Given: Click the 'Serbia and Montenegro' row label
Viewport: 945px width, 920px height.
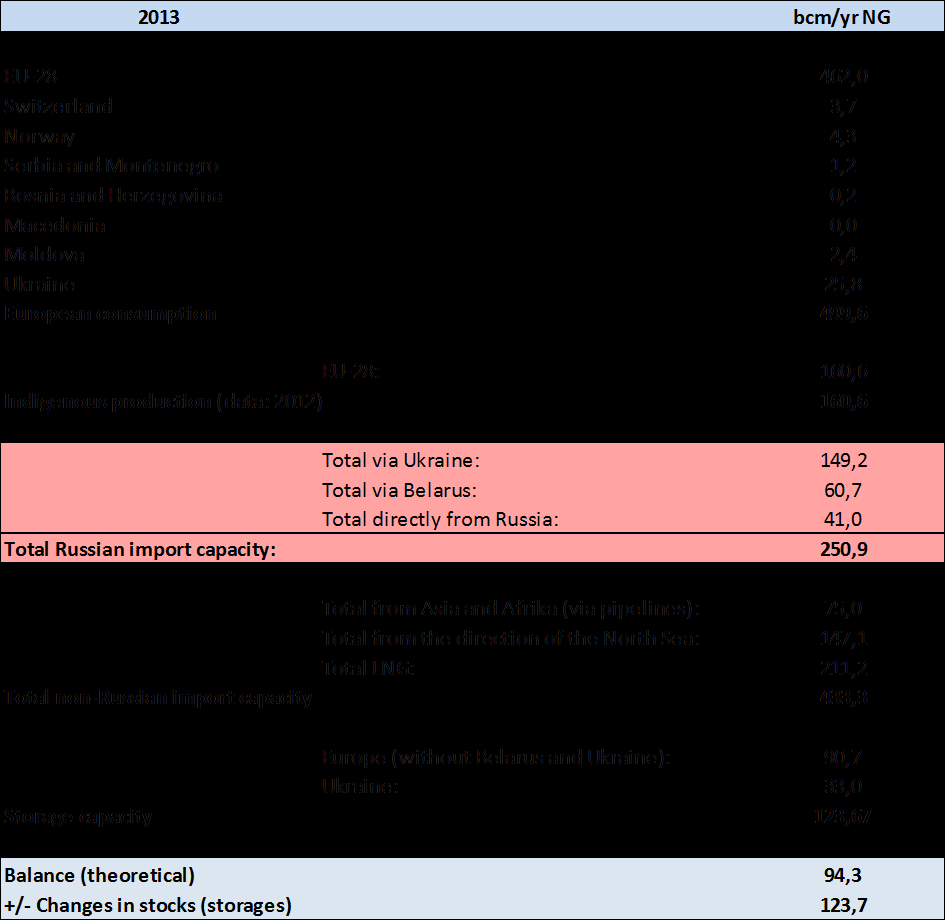Looking at the screenshot, I should [x=111, y=165].
